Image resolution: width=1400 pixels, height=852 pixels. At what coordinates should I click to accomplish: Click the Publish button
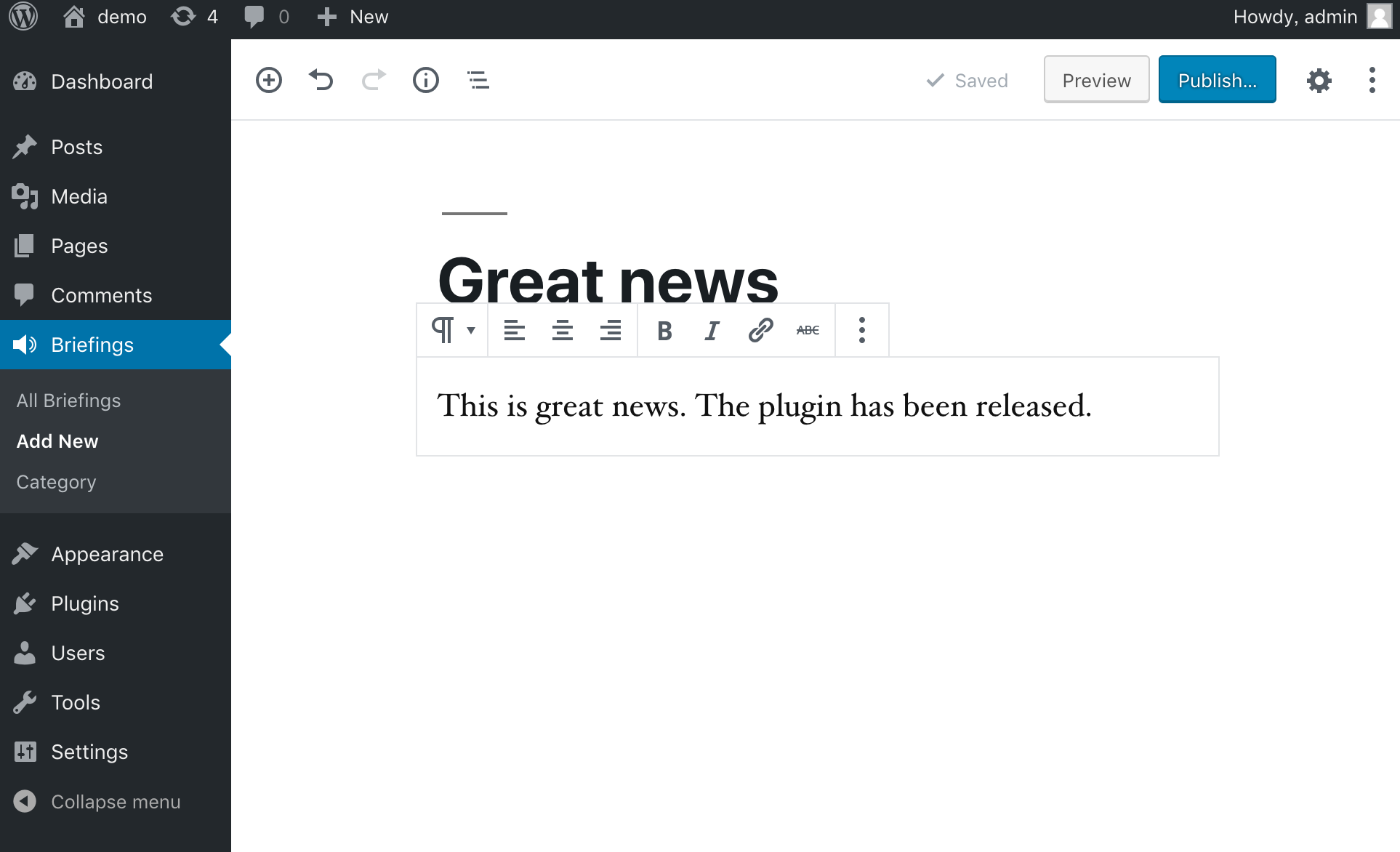point(1217,80)
